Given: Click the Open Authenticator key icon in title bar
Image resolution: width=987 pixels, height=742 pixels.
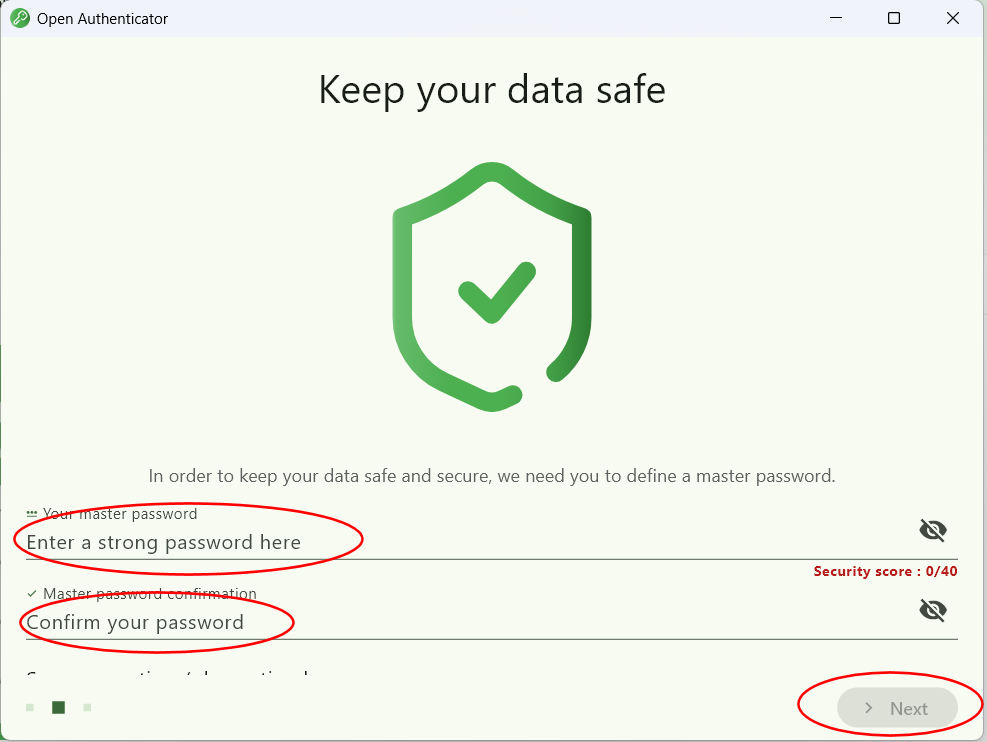Looking at the screenshot, I should [20, 18].
